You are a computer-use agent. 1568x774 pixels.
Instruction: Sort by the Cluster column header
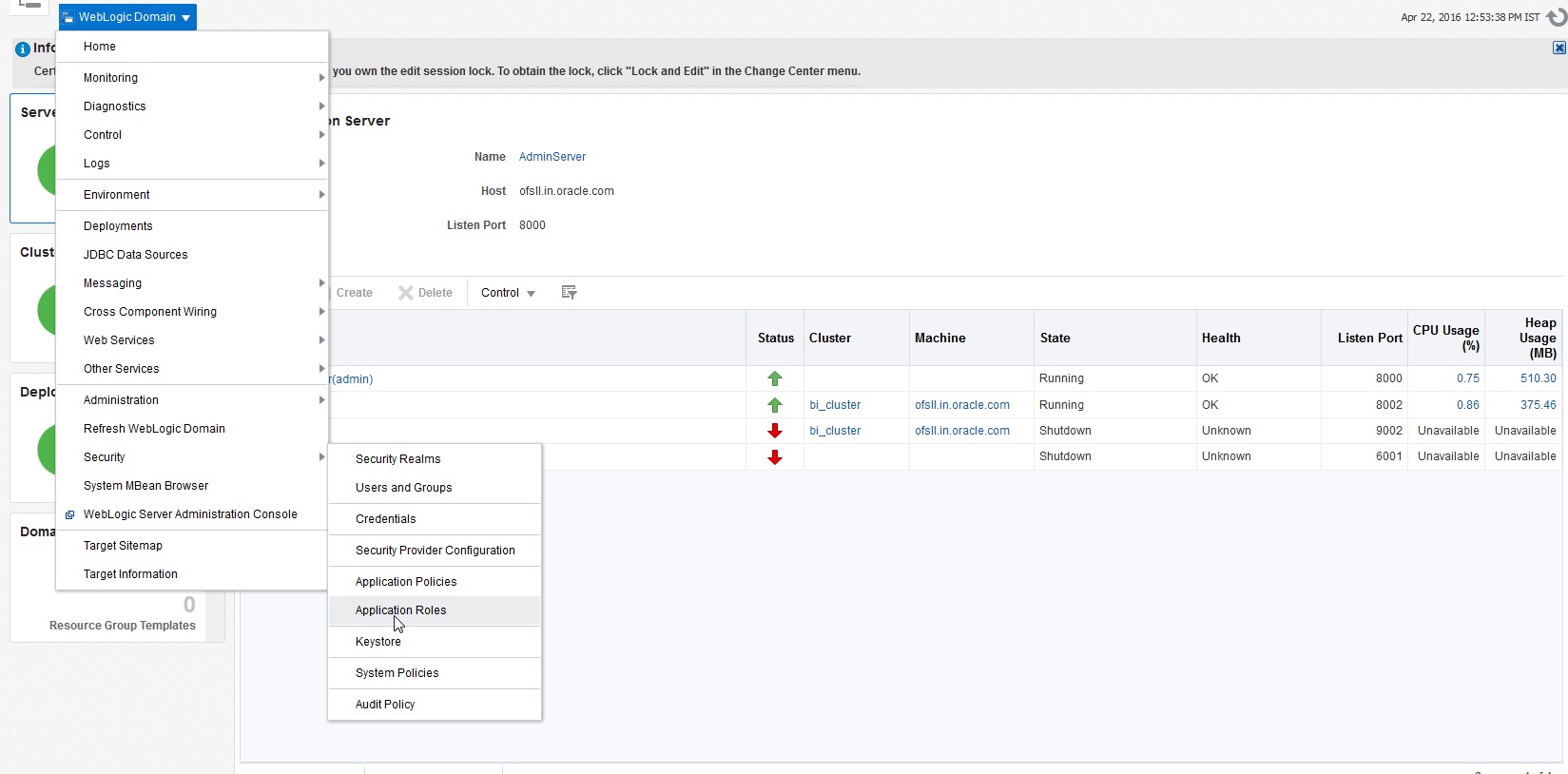tap(856, 339)
